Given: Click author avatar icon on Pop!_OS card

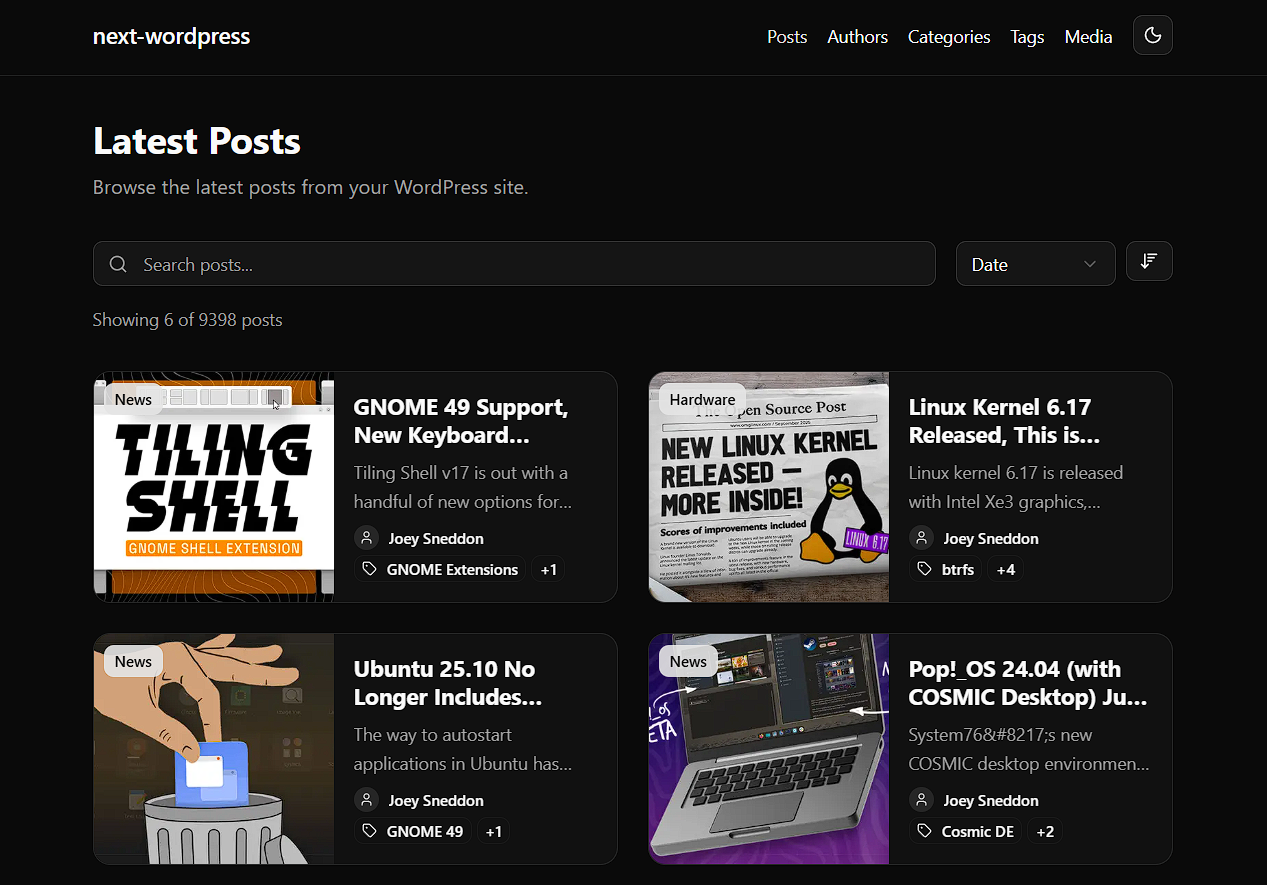Looking at the screenshot, I should 921,800.
